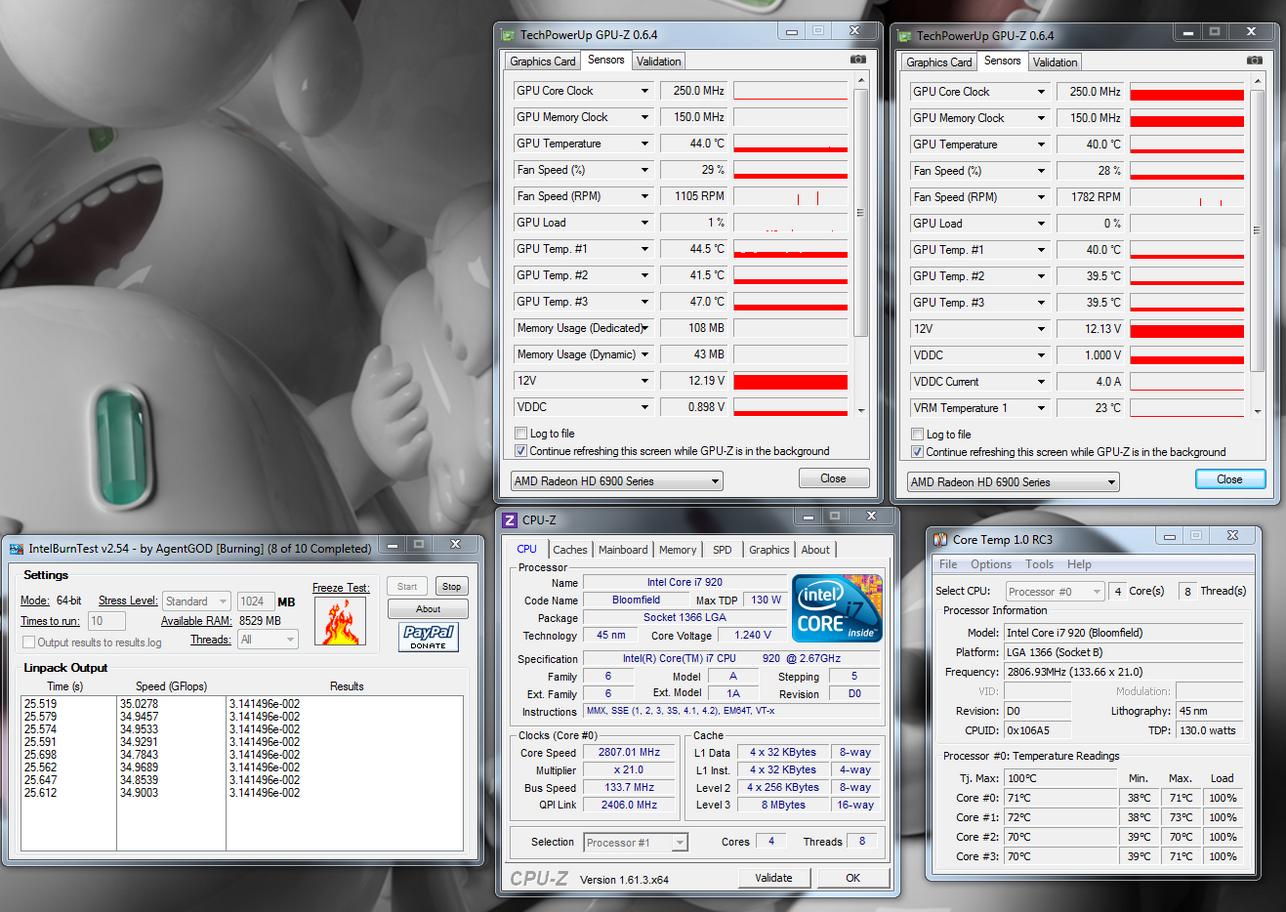Click the CPU-Z title bar icon
The image size is (1286, 912).
(x=510, y=519)
